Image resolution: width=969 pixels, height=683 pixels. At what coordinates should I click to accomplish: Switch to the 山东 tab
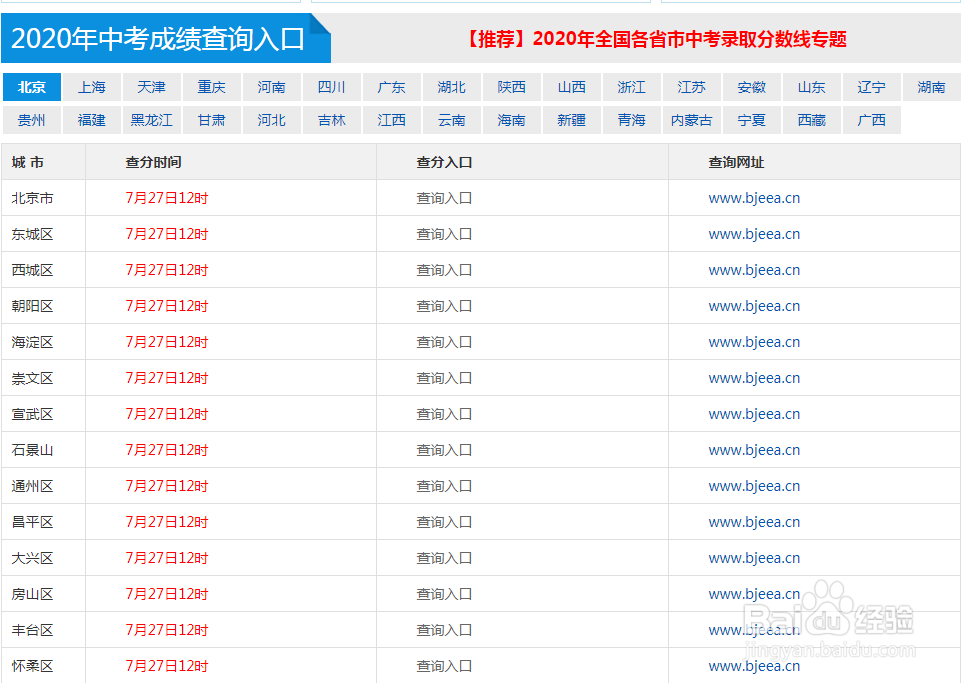click(811, 87)
